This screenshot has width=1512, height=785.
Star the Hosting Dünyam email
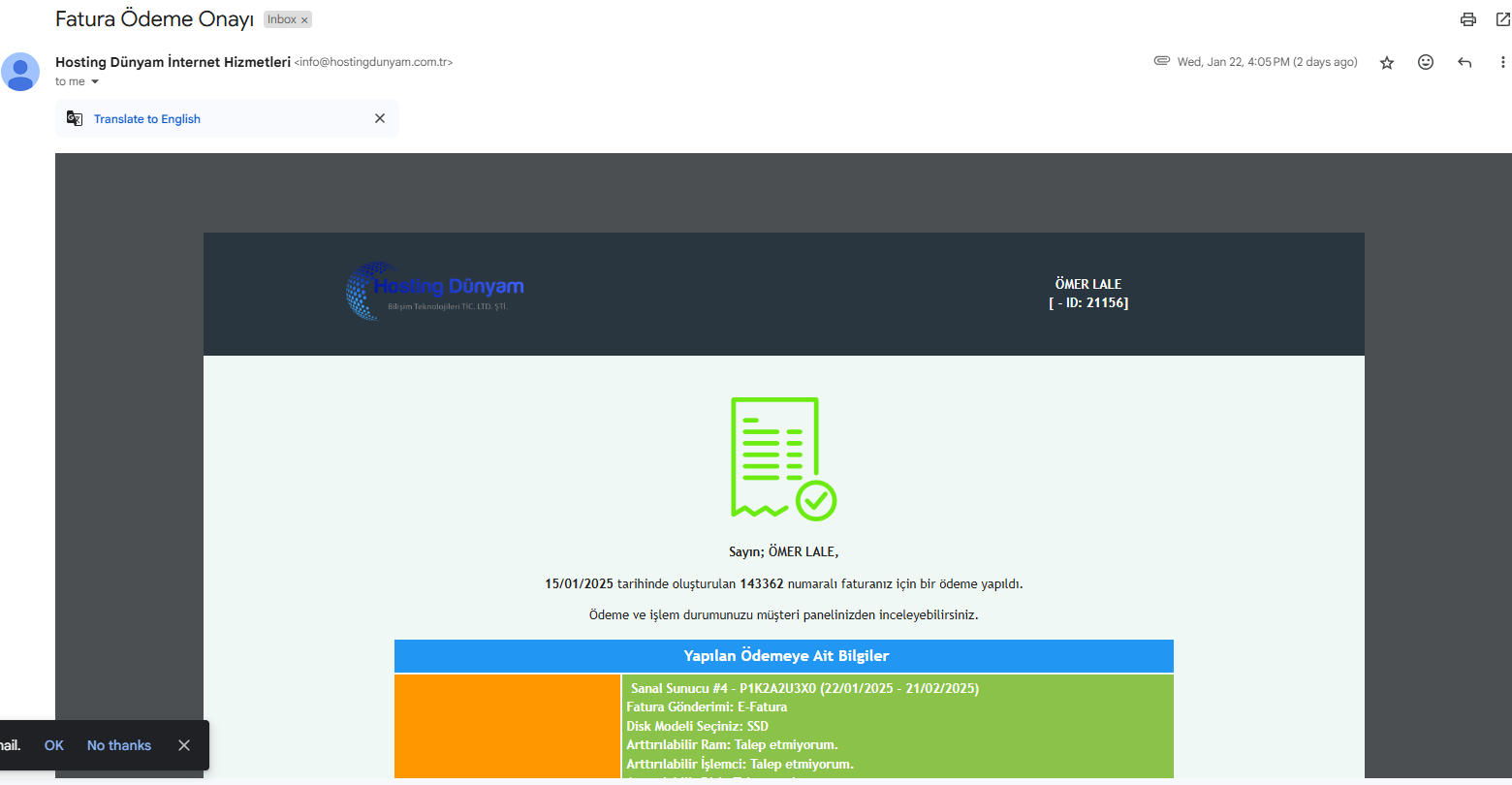click(1387, 62)
